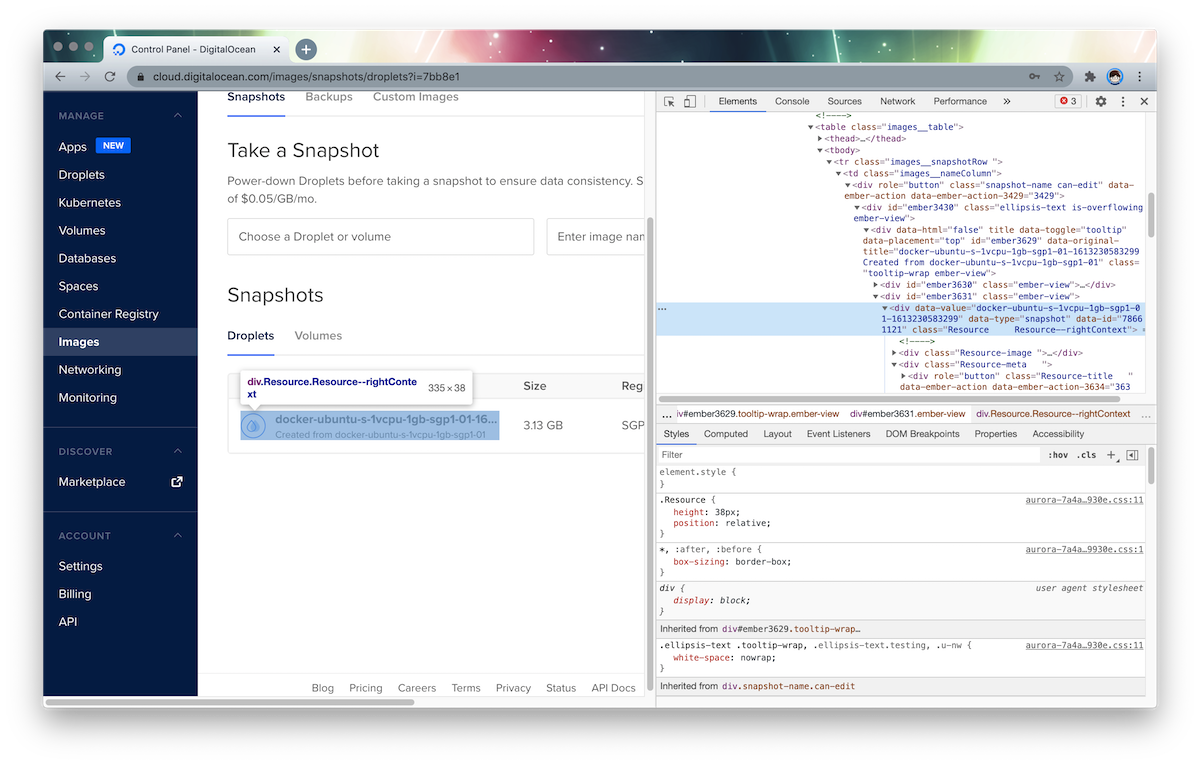Open a new browser tab with the plus icon
The image size is (1200, 765).
[306, 49]
